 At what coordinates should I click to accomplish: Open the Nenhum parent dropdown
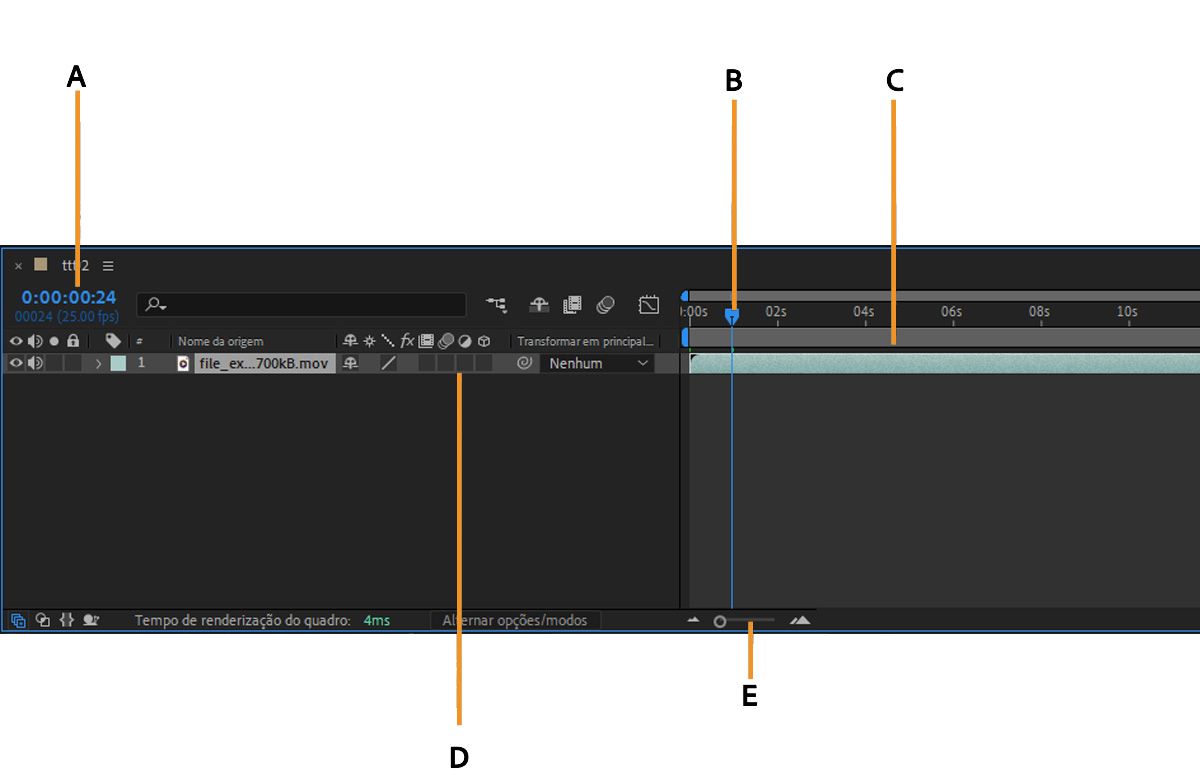click(597, 364)
